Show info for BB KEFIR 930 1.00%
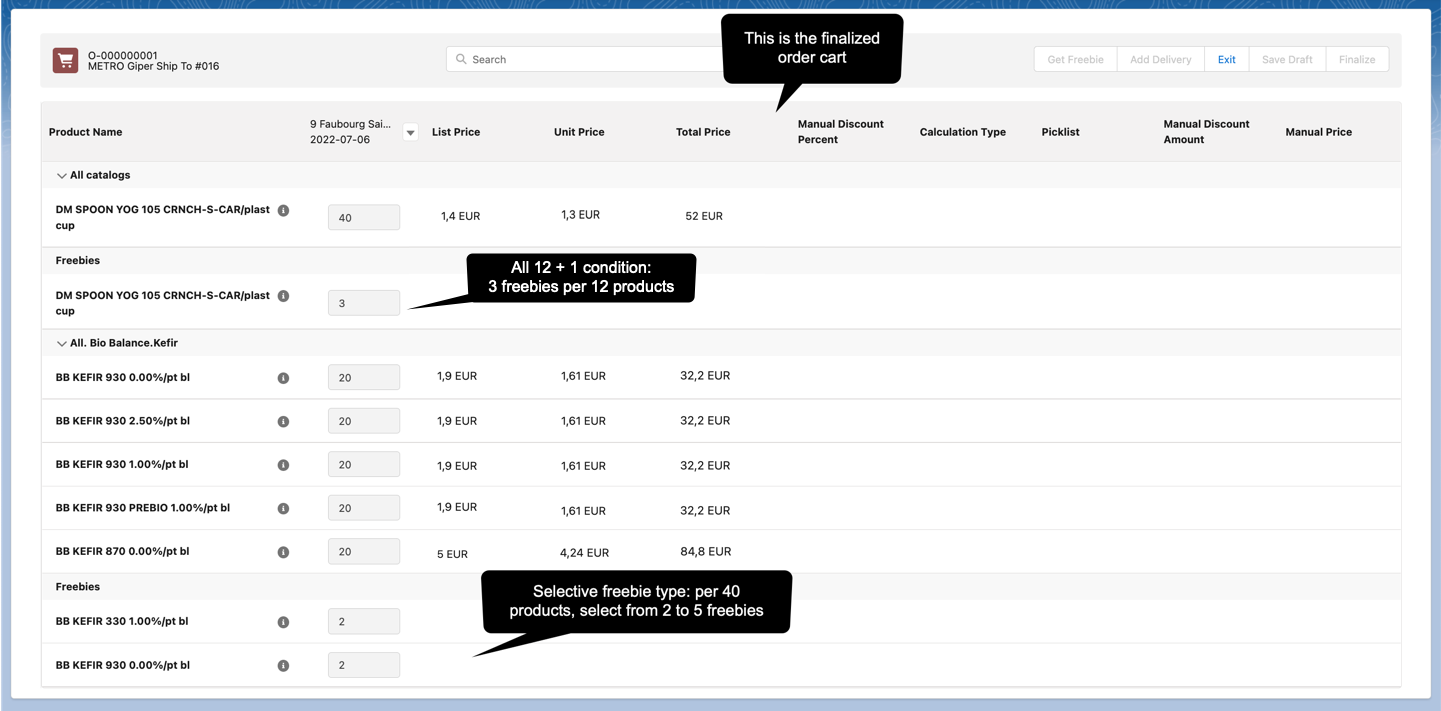The width and height of the screenshot is (1441, 711). pos(283,465)
